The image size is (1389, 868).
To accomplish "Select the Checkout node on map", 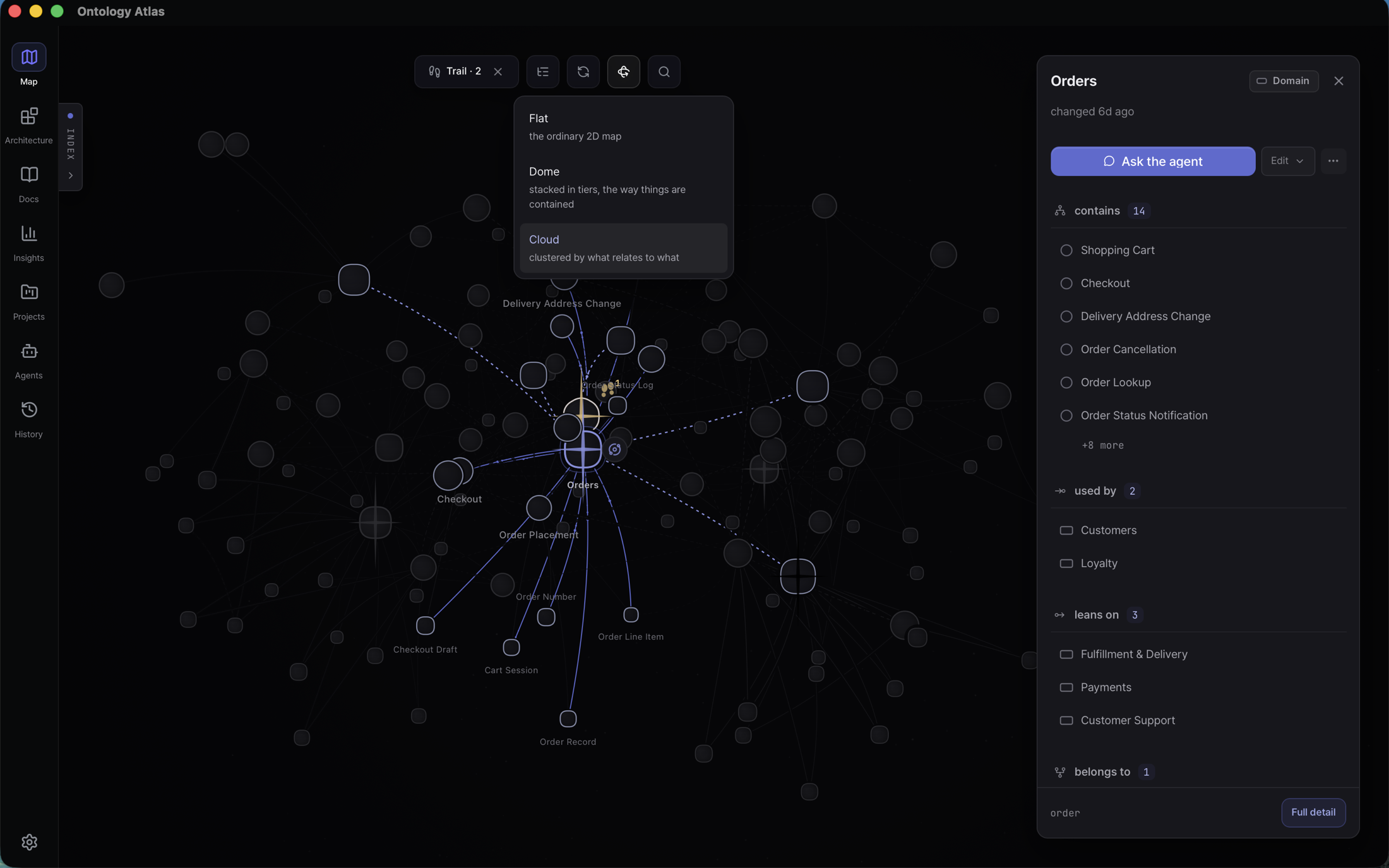I will click(x=448, y=475).
